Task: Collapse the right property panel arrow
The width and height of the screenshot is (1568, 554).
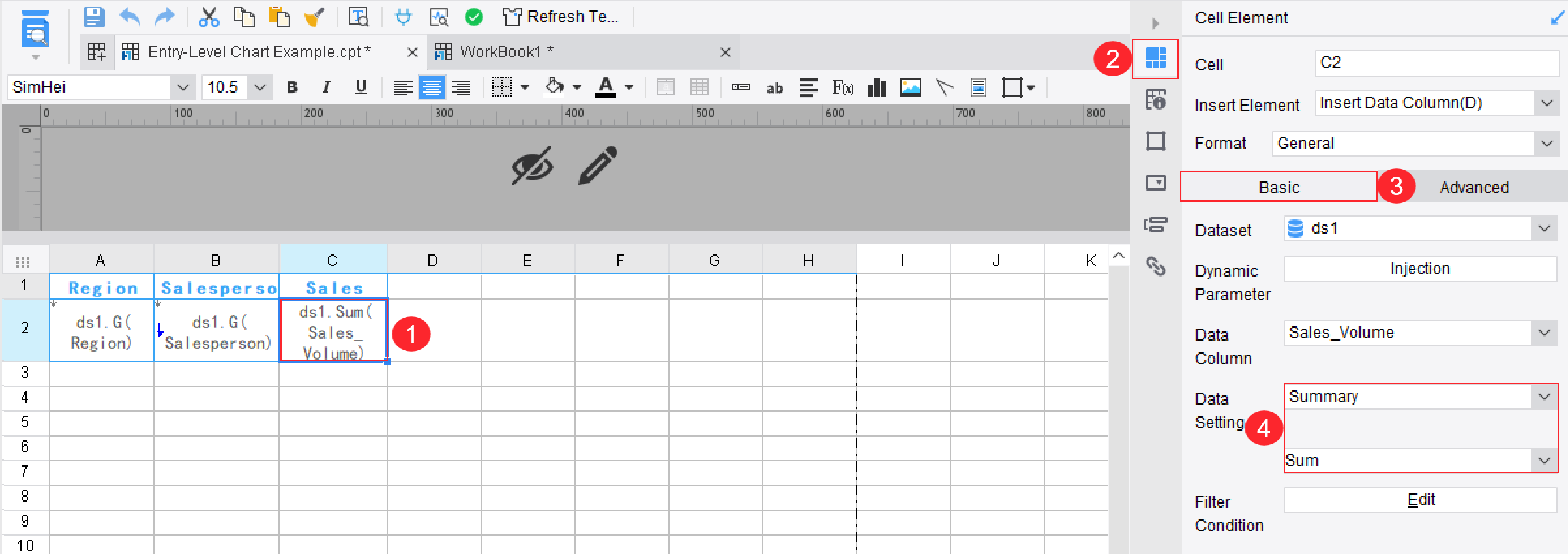Action: (x=1155, y=23)
